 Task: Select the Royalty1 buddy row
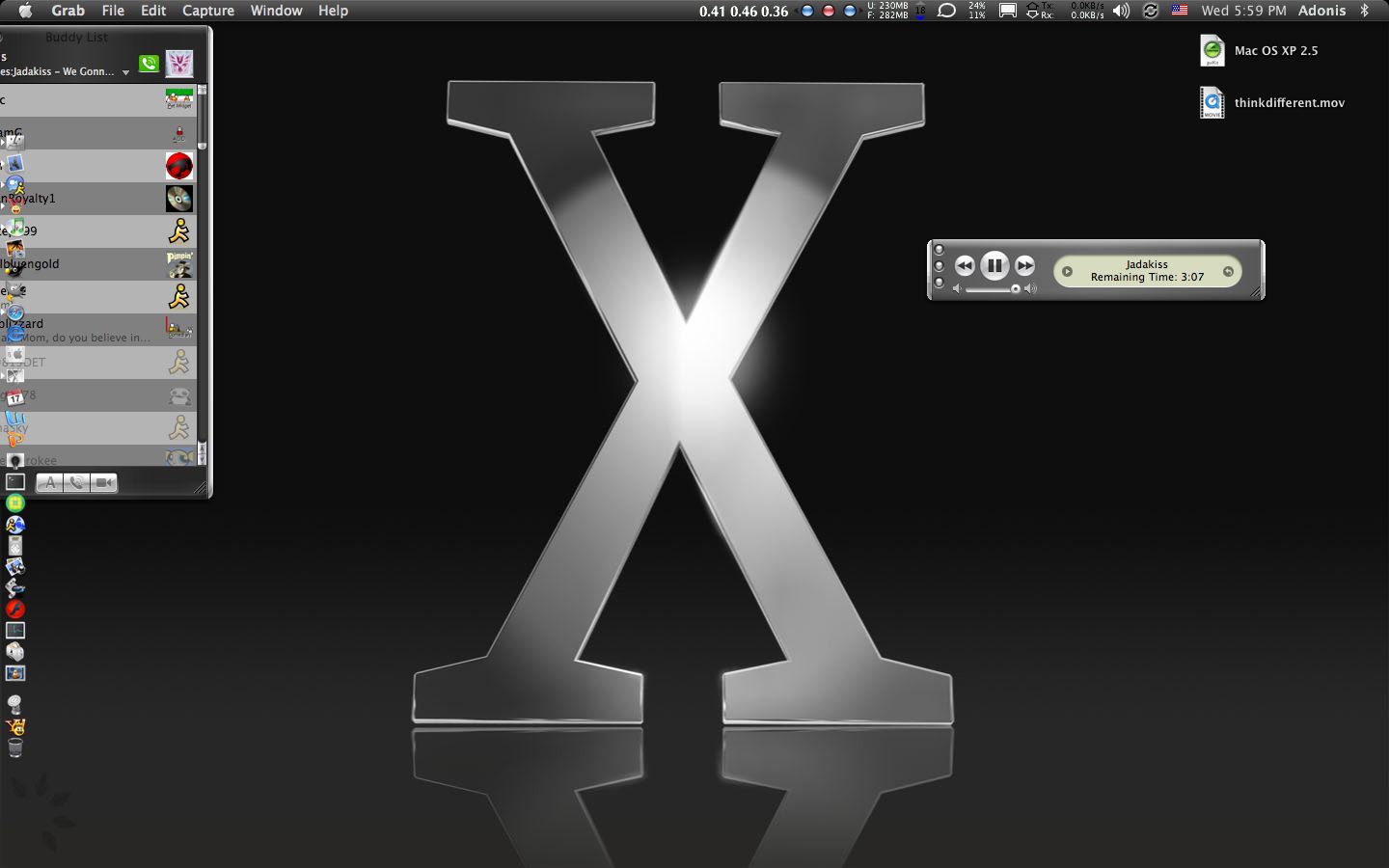tap(97, 199)
